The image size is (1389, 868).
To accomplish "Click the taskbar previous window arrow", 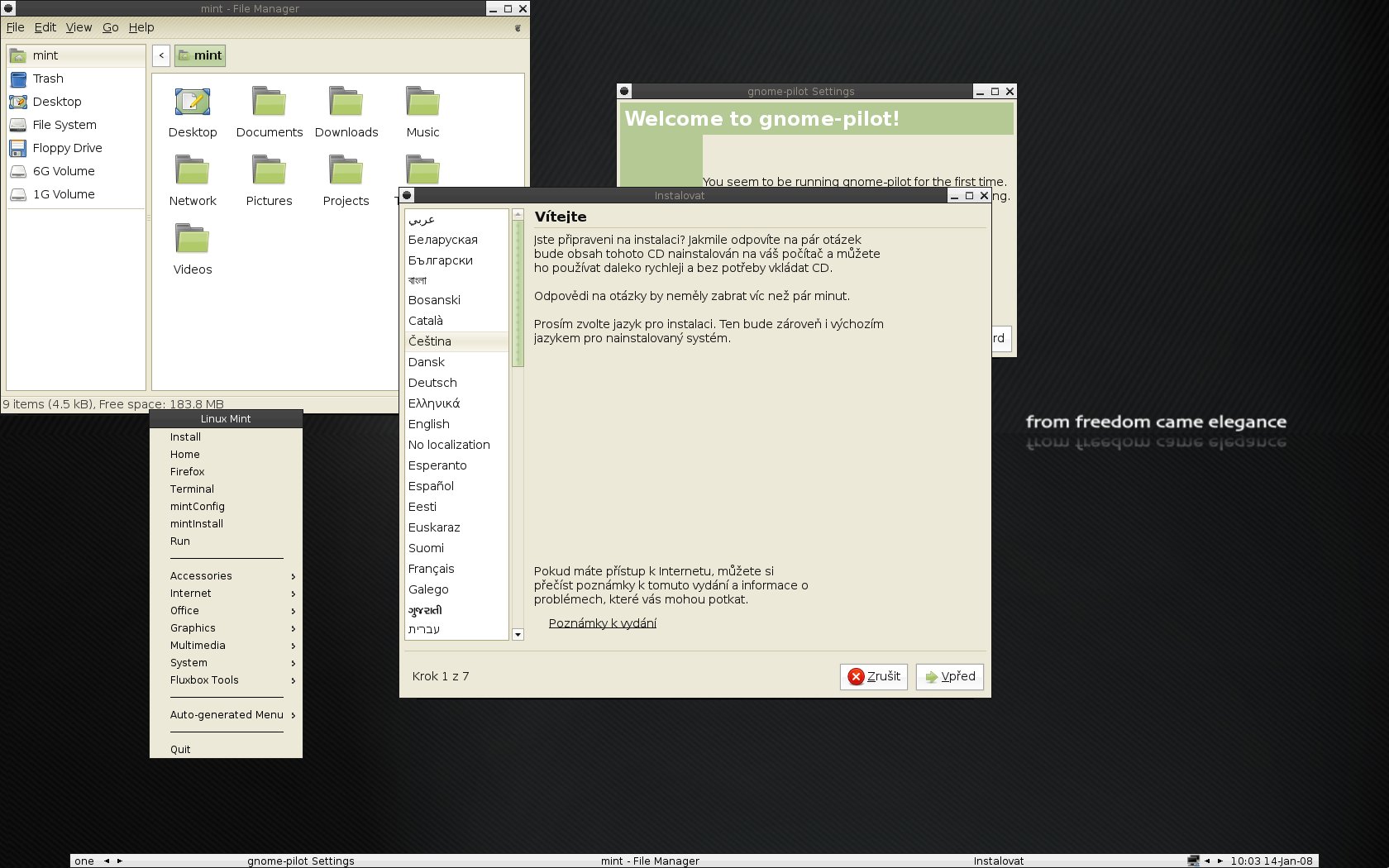I will (1207, 861).
